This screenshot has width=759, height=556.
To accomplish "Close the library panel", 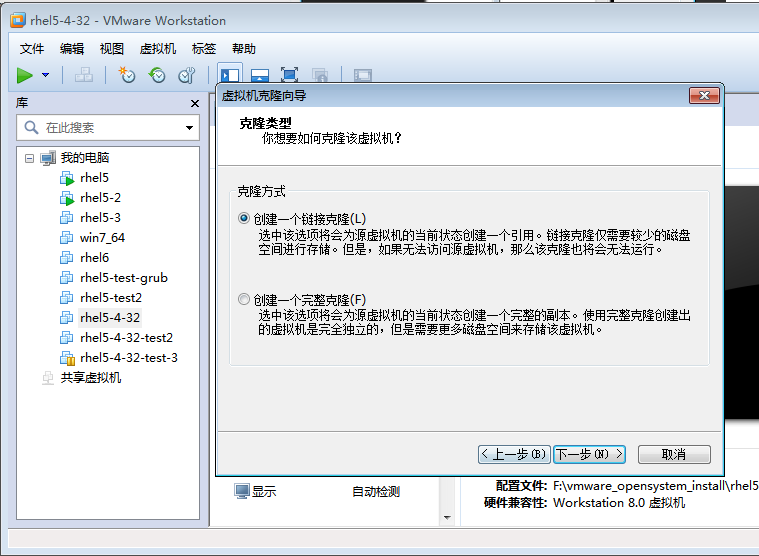I will [195, 103].
